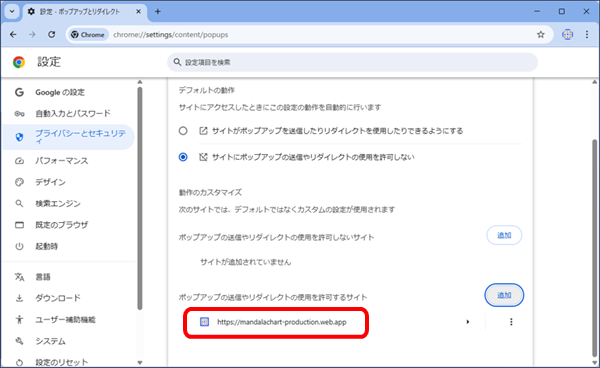The height and width of the screenshot is (368, 600).
Task: Open ユーザー補助機能 settings
Action: 69,319
